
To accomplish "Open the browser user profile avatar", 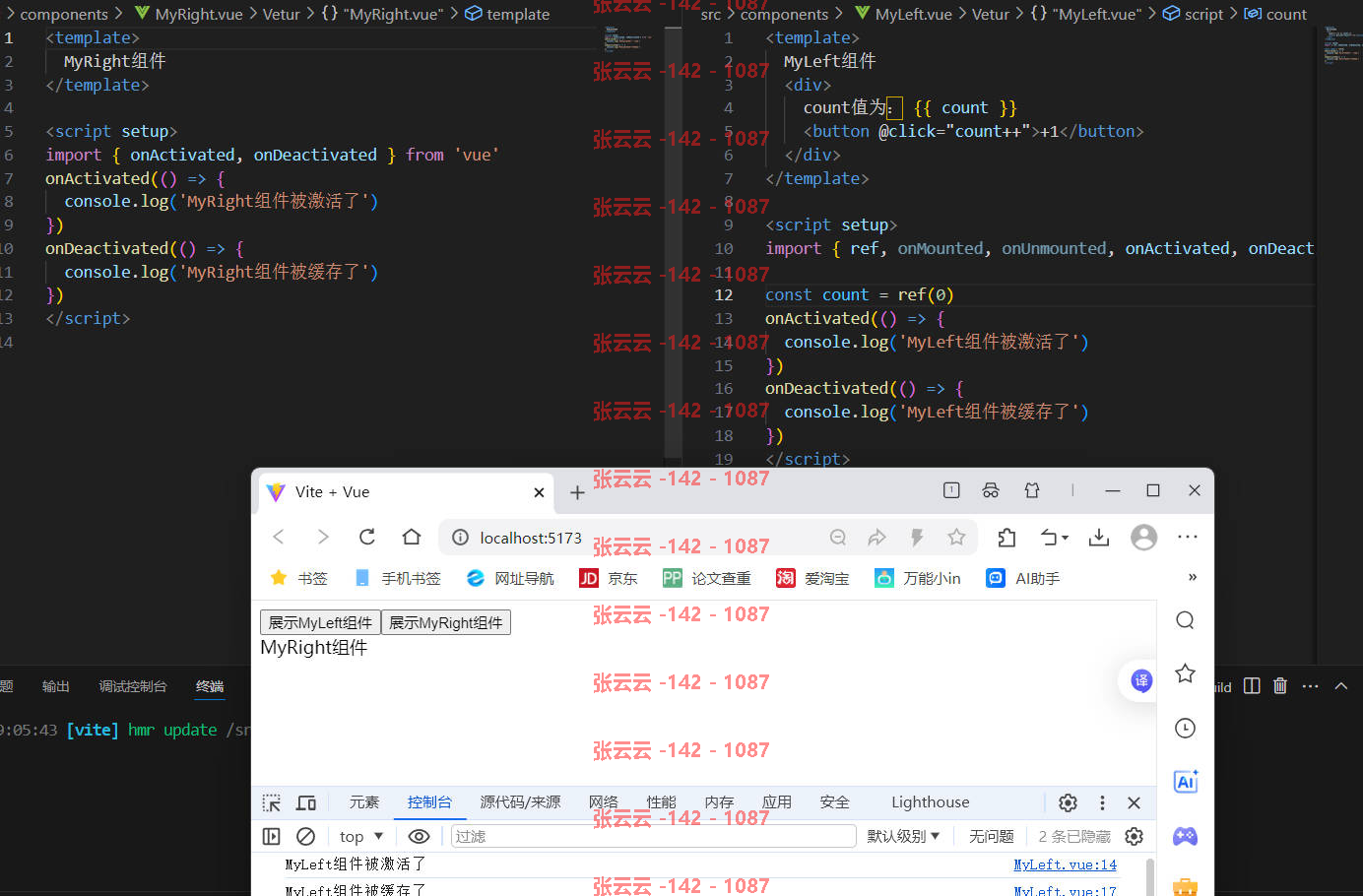I will (x=1143, y=538).
